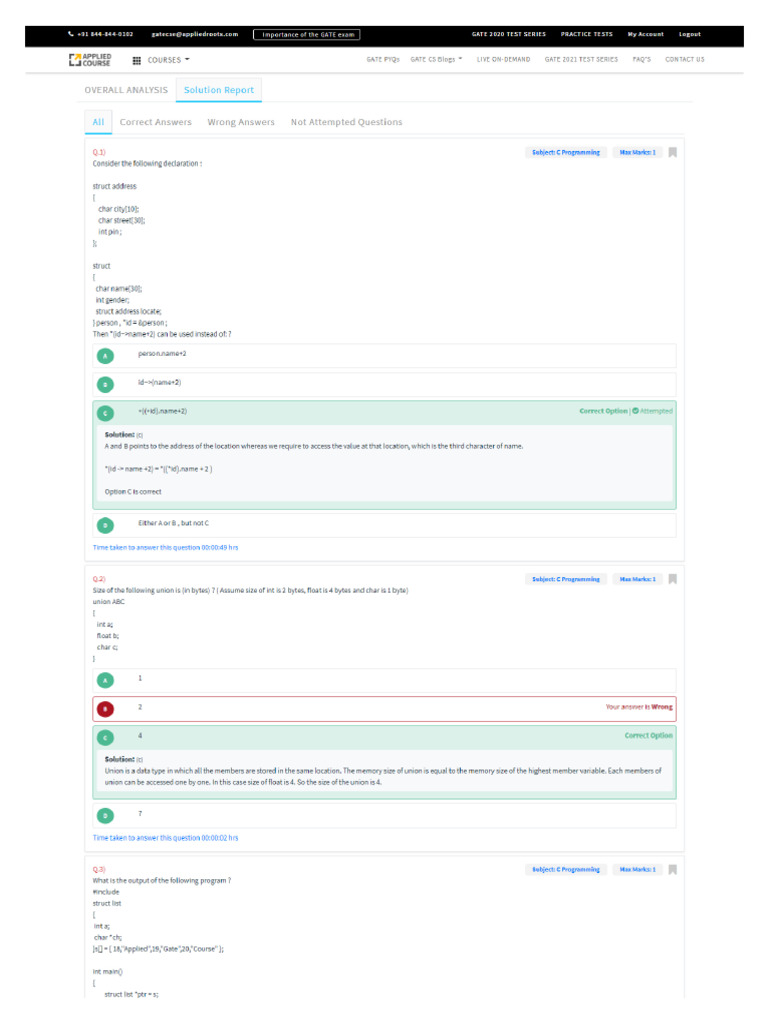Click Subject: C Programming tag on Q.2
Viewport: 768px width, 1024px height.
tap(566, 579)
